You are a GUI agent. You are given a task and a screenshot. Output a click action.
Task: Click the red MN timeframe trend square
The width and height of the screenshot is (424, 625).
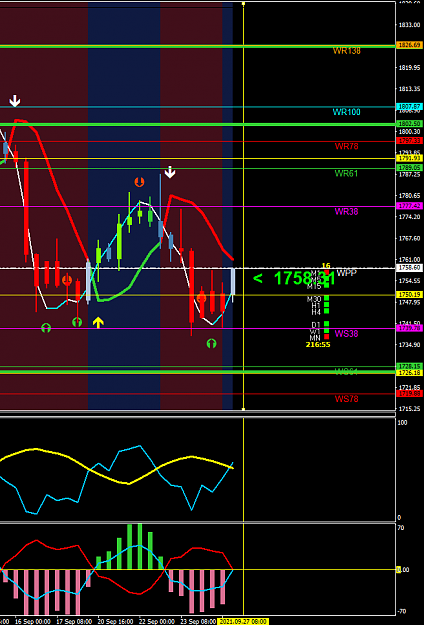[326, 337]
